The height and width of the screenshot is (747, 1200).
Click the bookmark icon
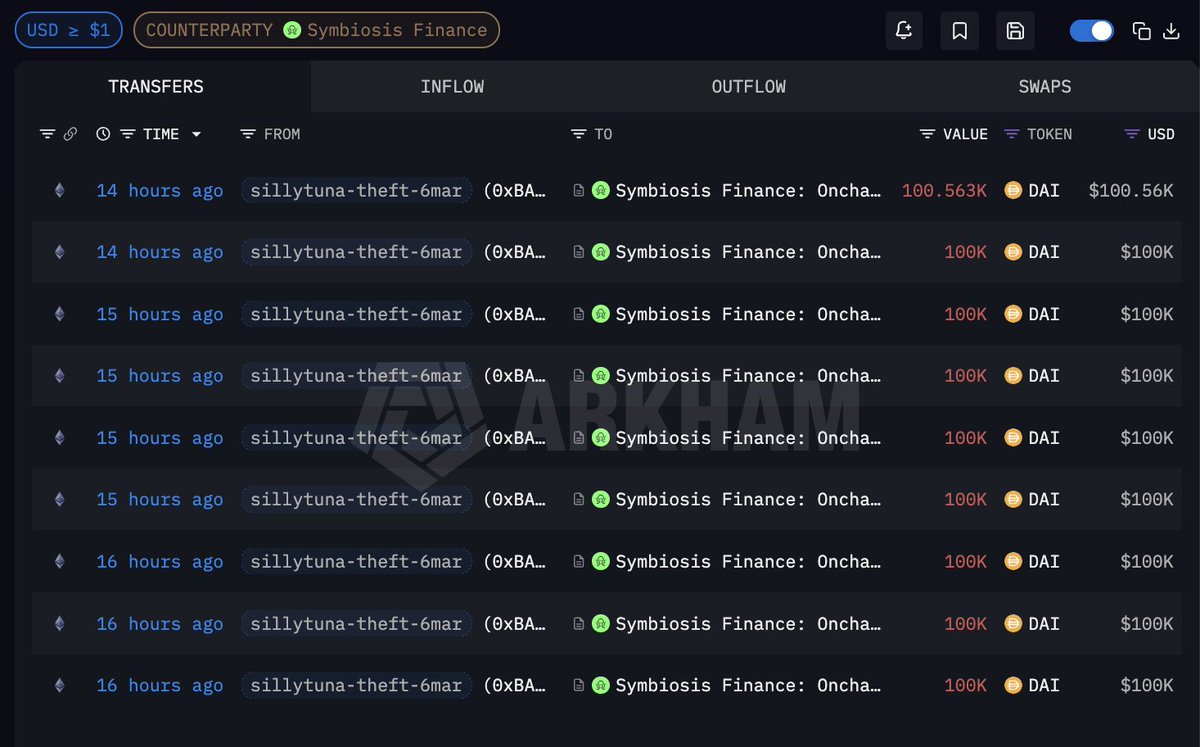[x=959, y=31]
